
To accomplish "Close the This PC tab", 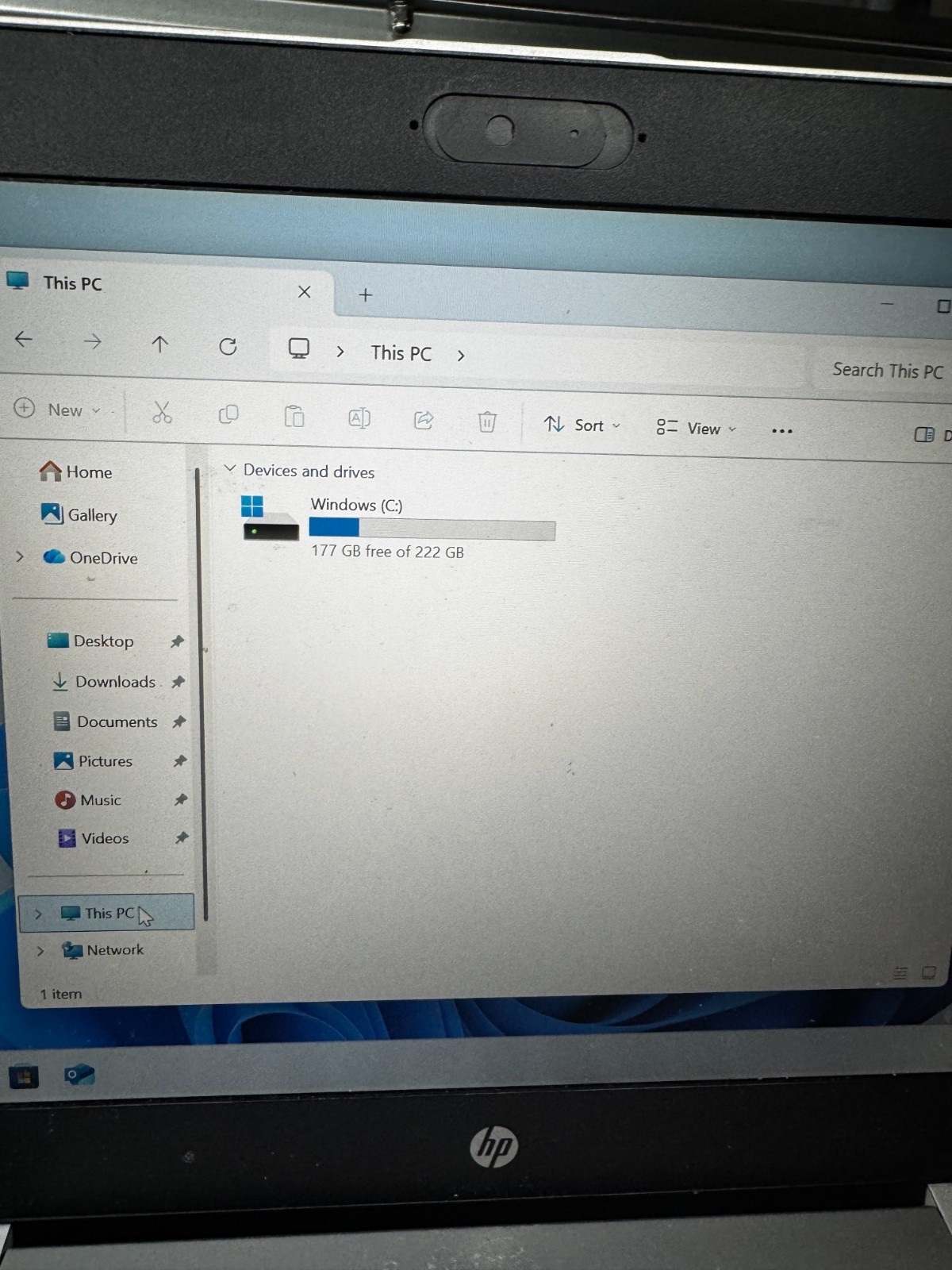I will point(305,292).
